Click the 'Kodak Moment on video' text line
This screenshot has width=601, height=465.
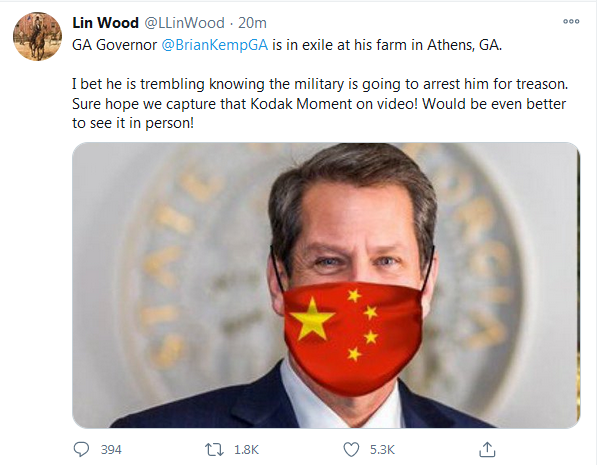[x=319, y=104]
